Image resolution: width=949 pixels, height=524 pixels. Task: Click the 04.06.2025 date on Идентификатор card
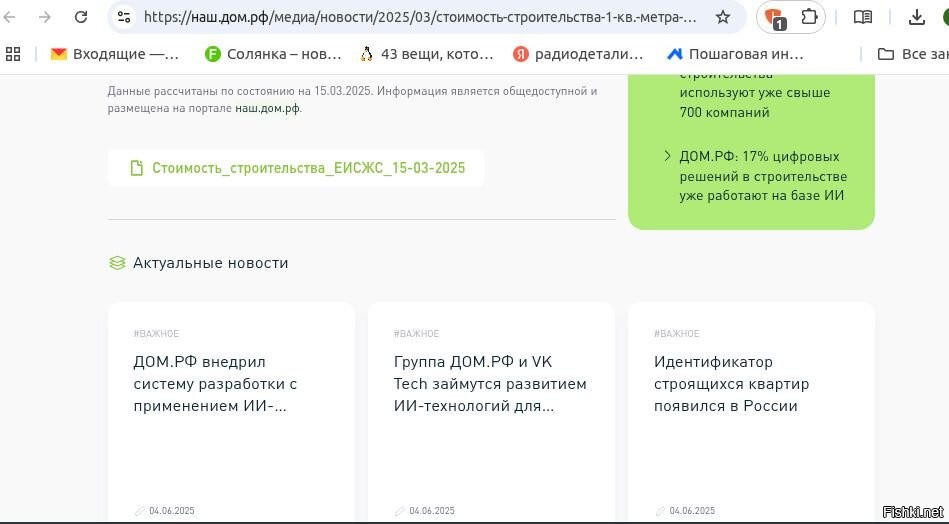point(692,511)
